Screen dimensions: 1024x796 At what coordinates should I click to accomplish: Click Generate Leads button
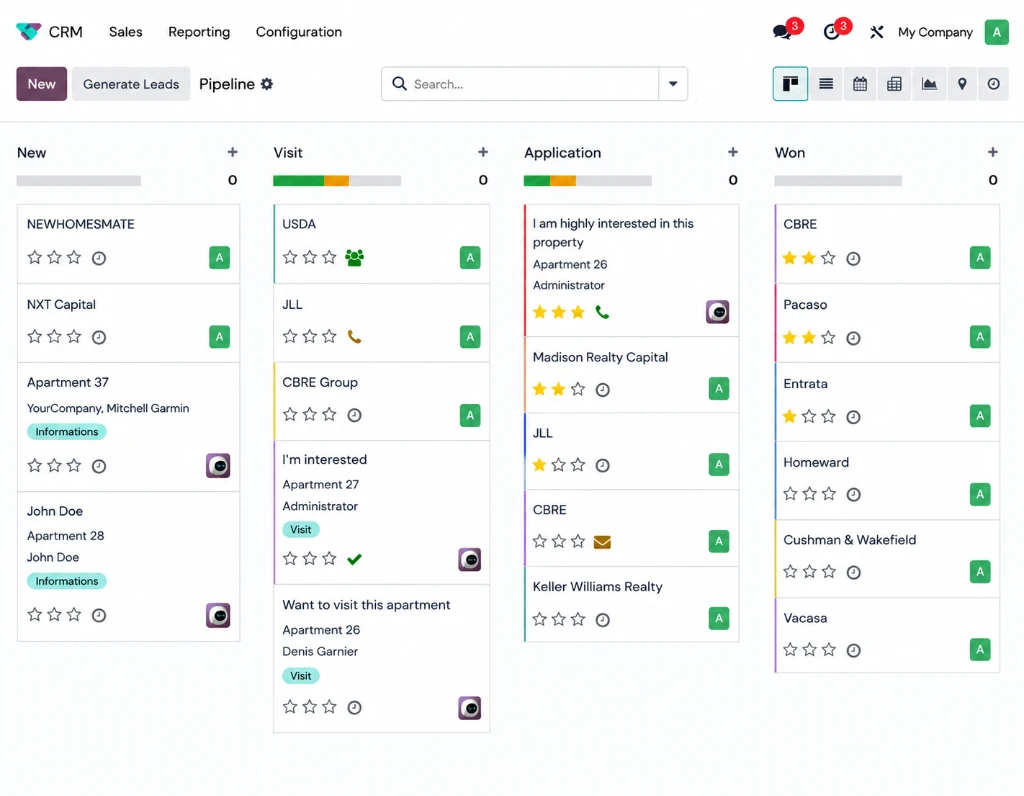131,84
